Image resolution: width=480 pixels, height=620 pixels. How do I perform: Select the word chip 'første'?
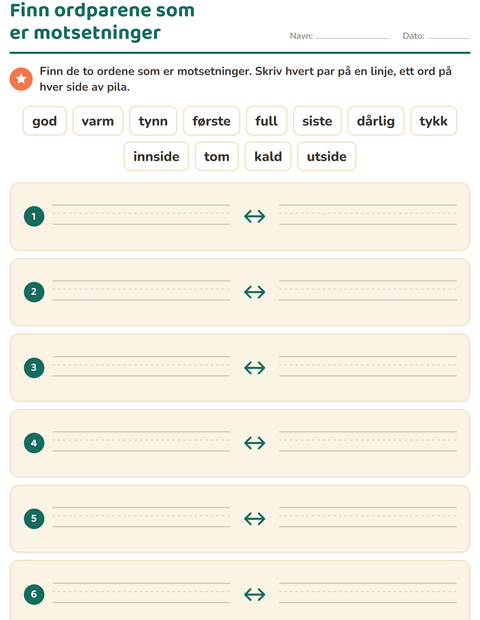coord(212,121)
